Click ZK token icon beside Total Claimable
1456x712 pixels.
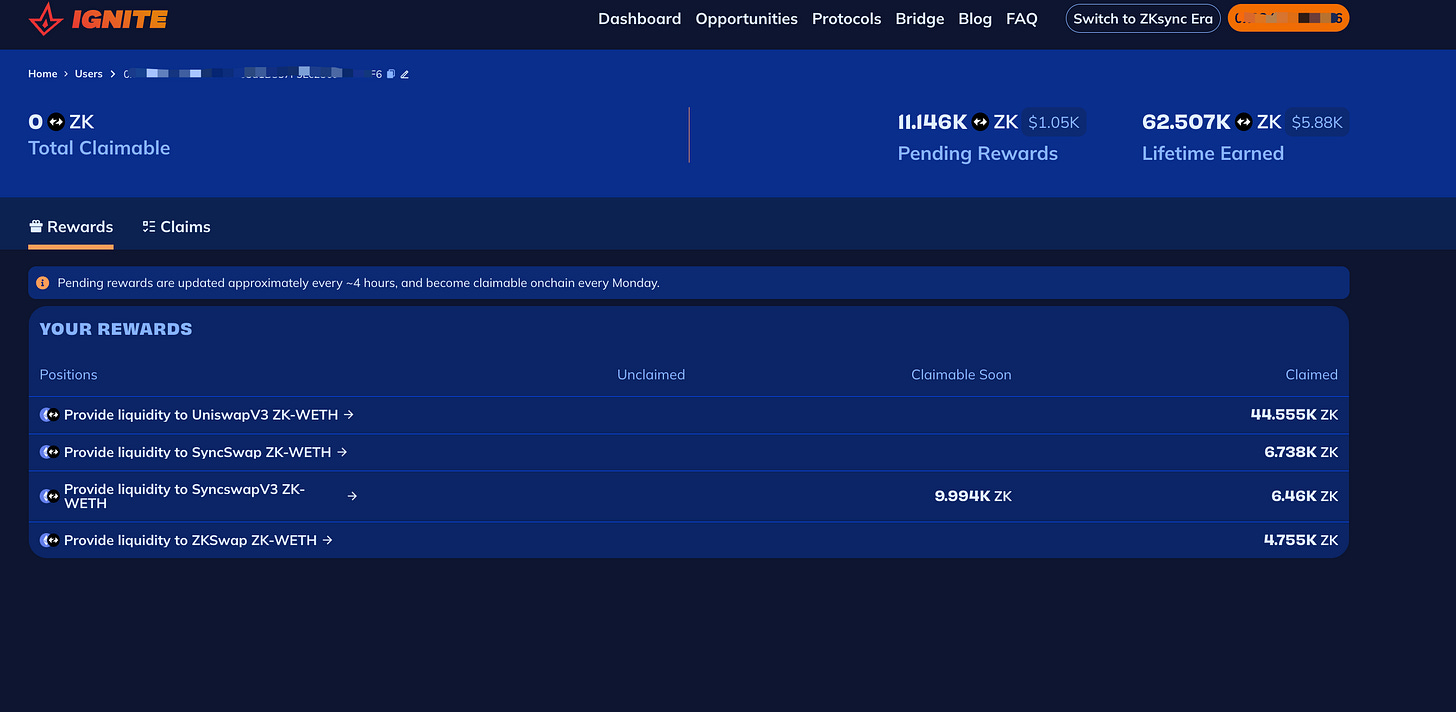(56, 122)
